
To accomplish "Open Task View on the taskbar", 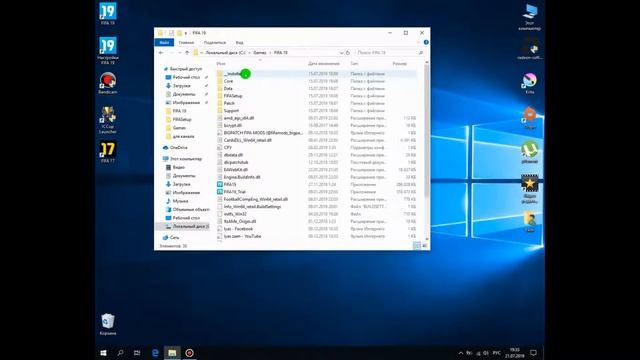I will click(137, 353).
